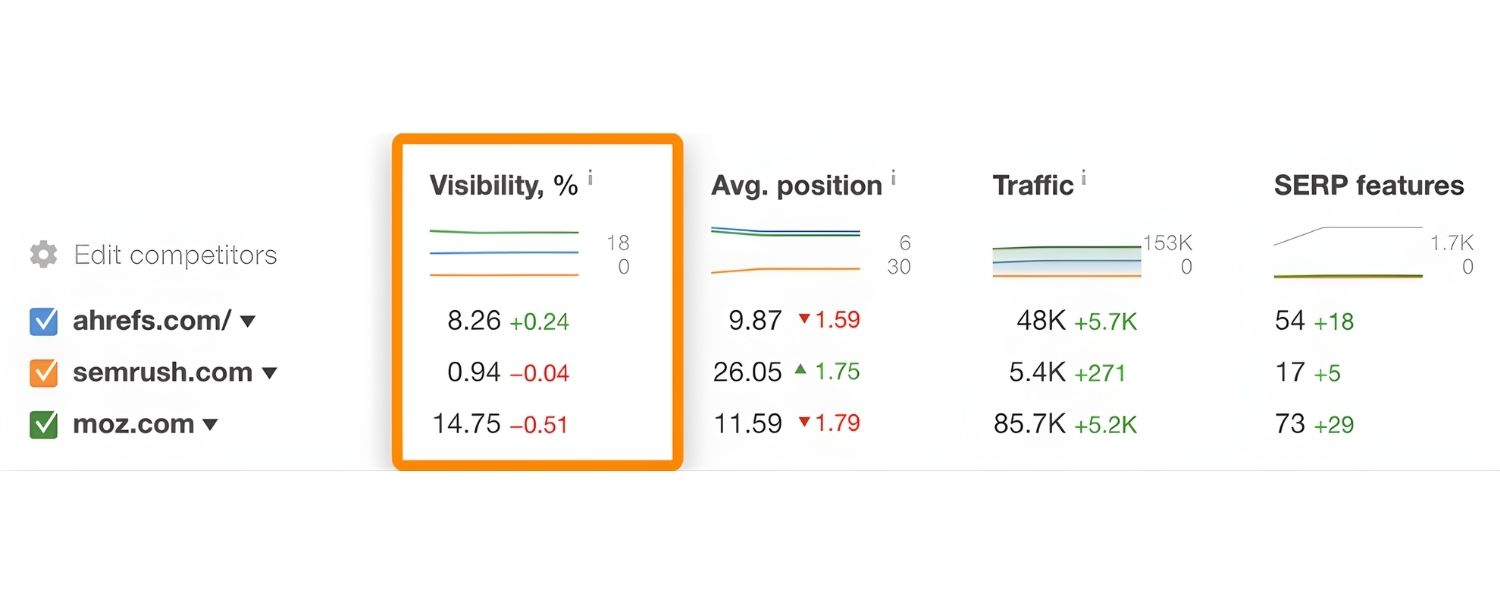1500x600 pixels.
Task: Click the ahrefs.com/ domain name
Action: [x=152, y=321]
